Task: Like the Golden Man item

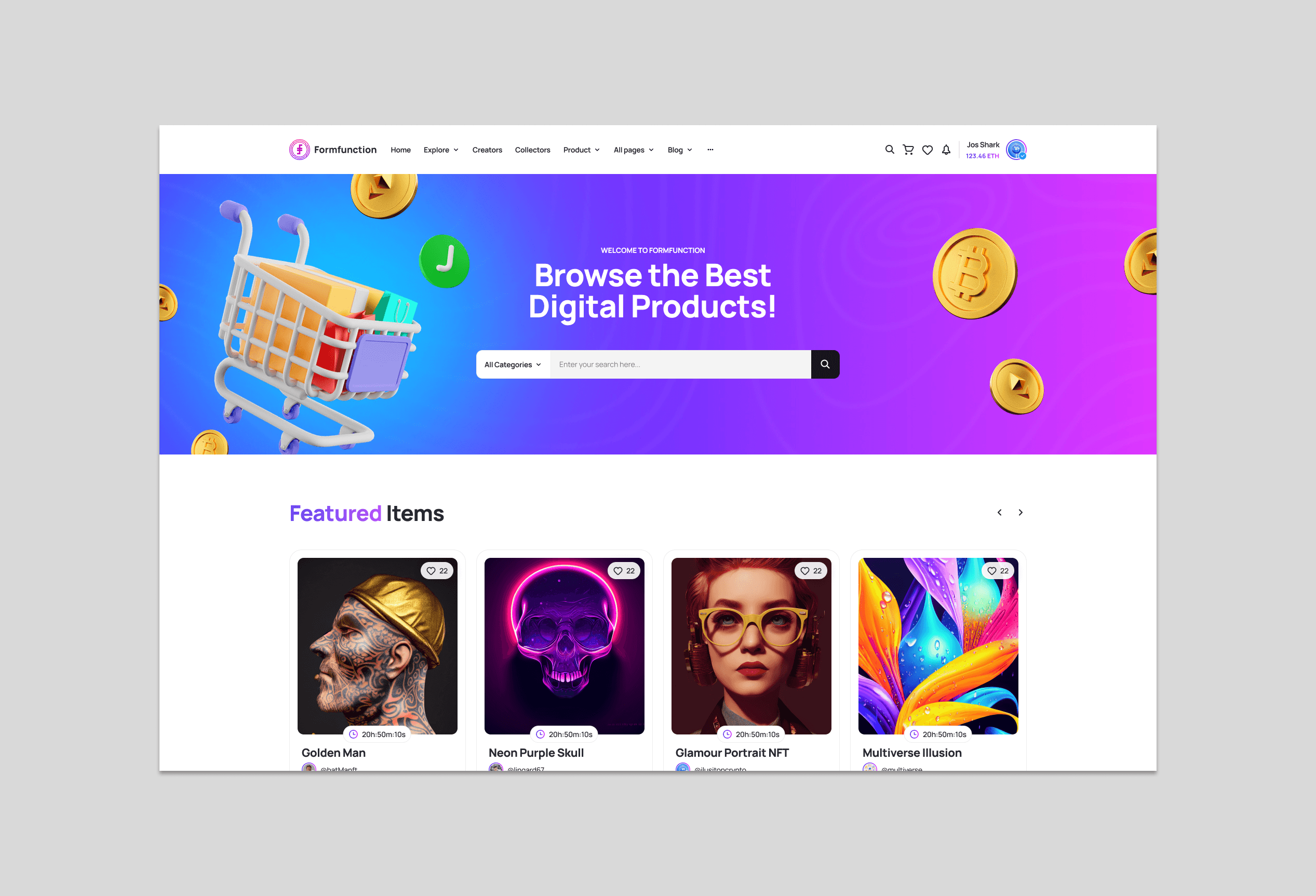Action: (437, 571)
